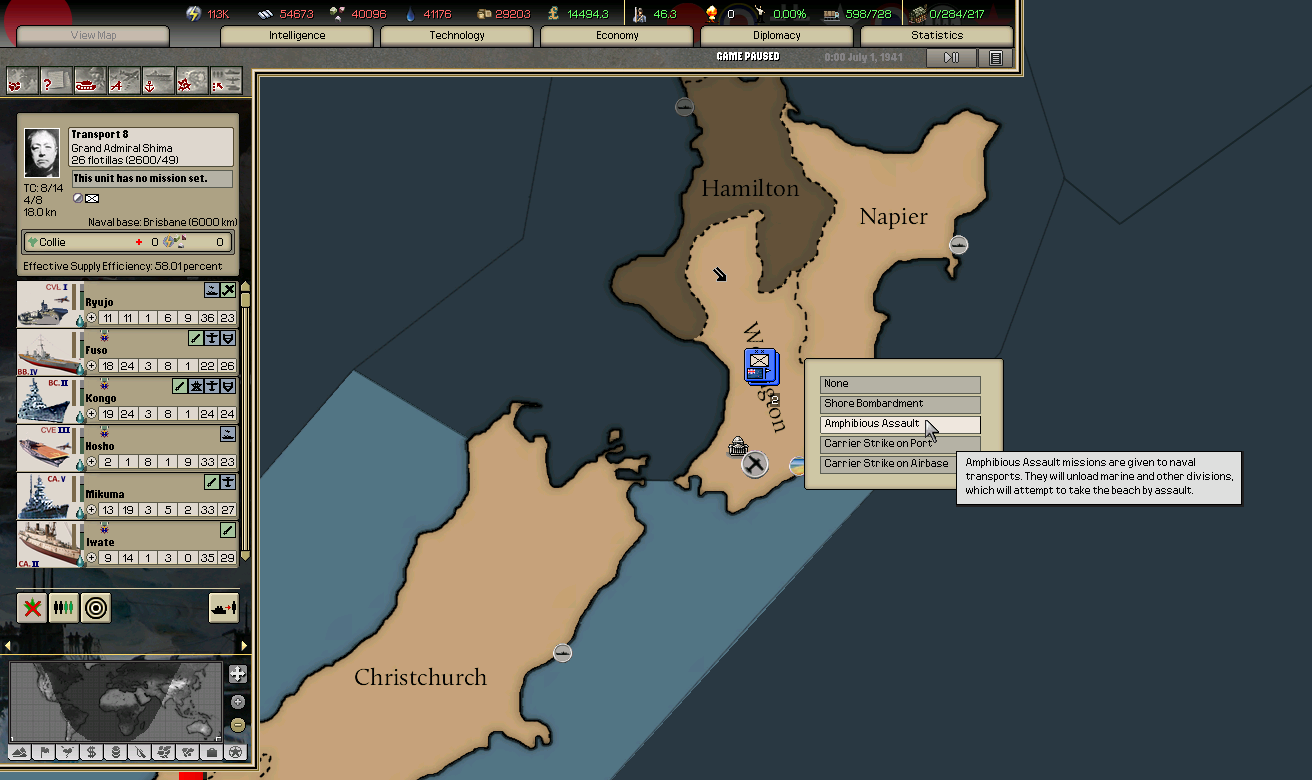Image resolution: width=1312 pixels, height=780 pixels.
Task: Toggle the play/pause game button
Action: [951, 58]
